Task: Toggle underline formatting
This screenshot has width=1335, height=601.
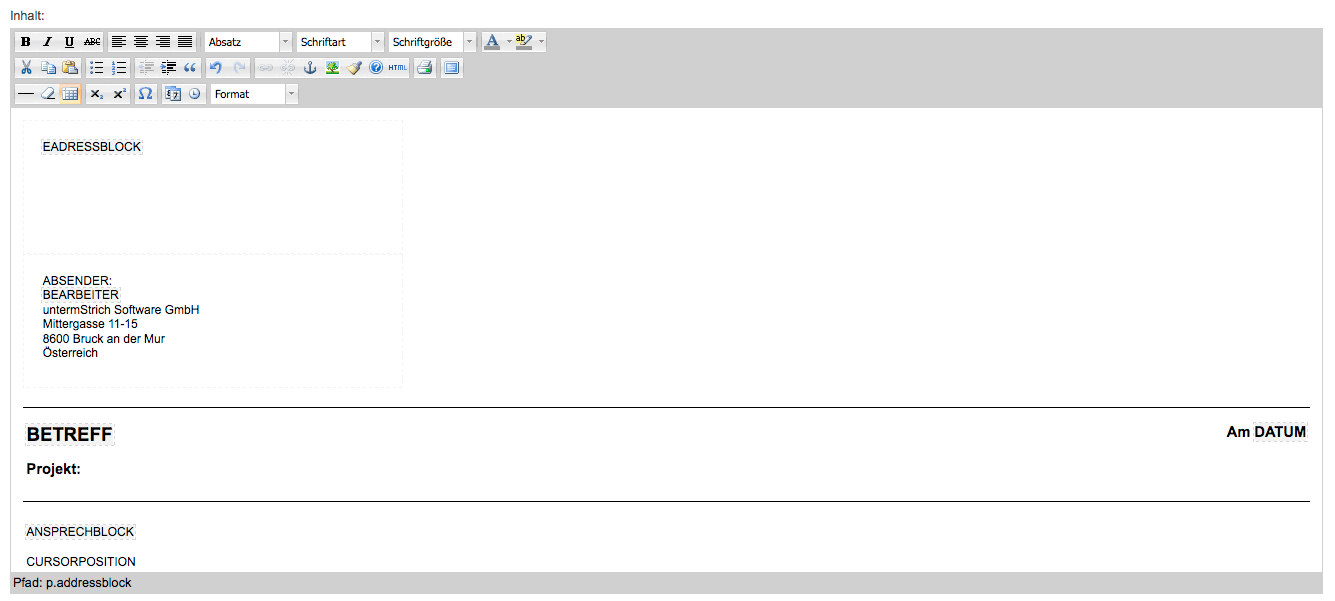Action: [x=69, y=42]
